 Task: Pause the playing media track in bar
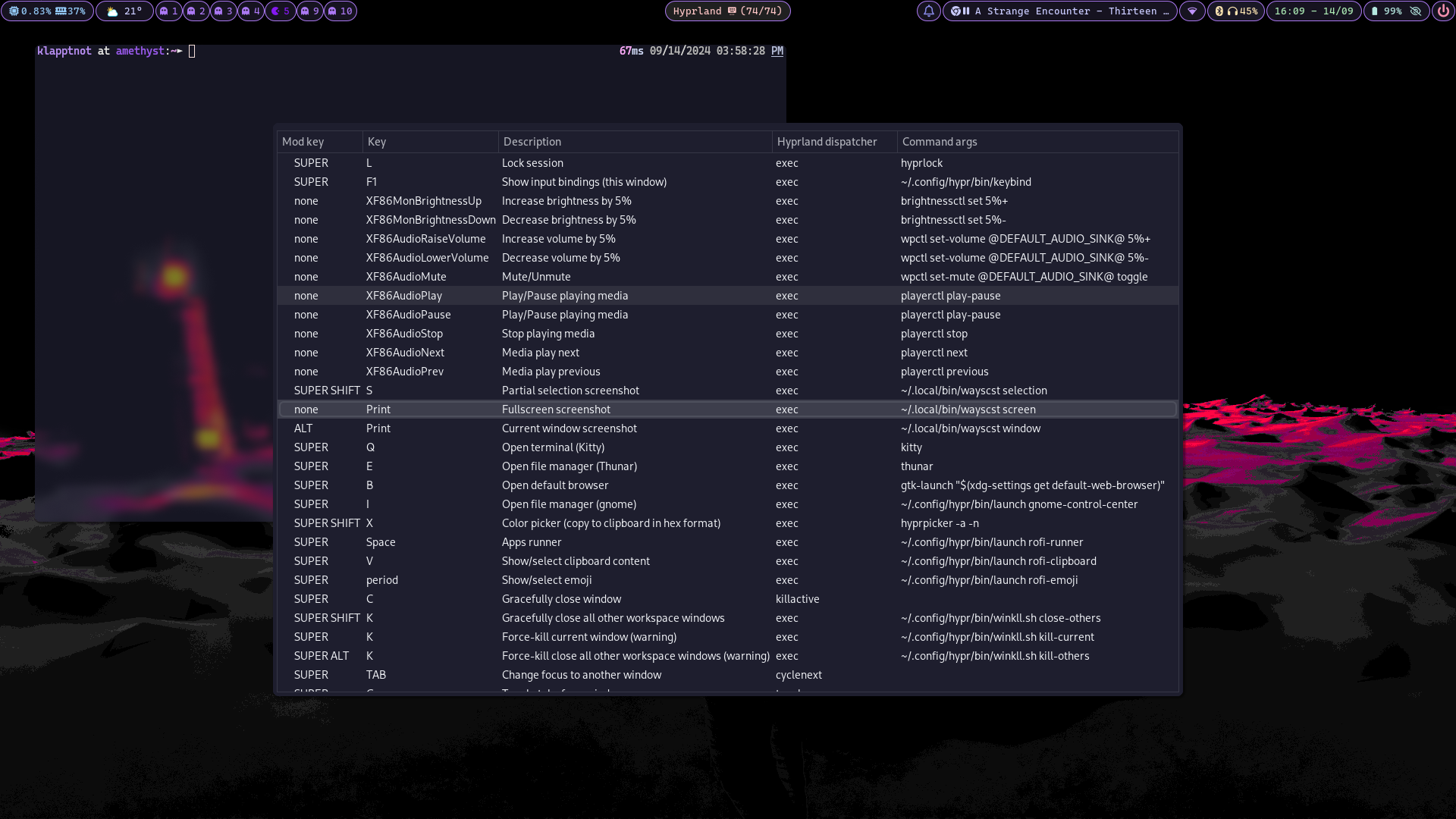point(966,11)
